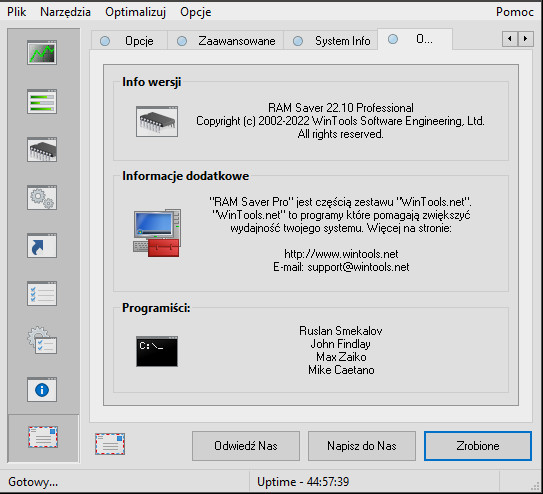Screen dimensions: 543x494
Task: Click the All rights reserved text
Action: pyautogui.click(x=340, y=134)
